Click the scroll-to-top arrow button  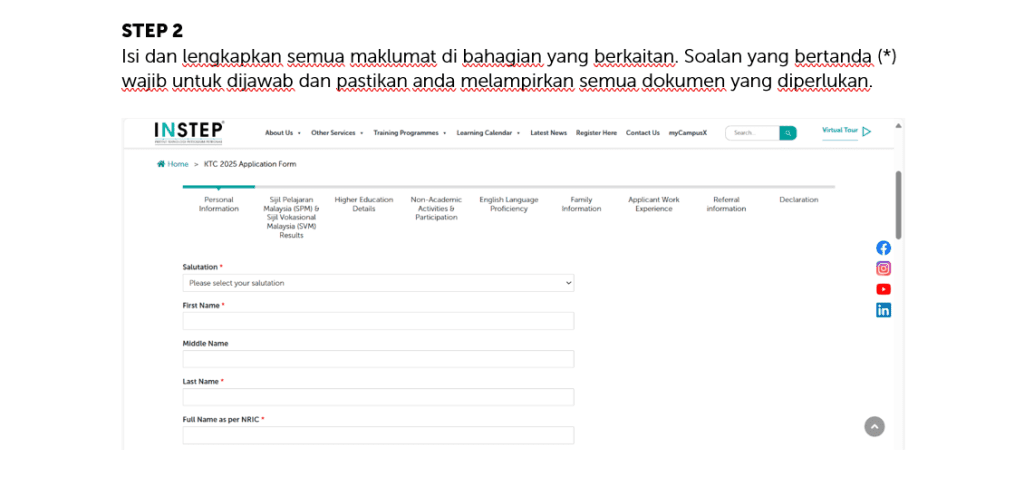(x=874, y=427)
